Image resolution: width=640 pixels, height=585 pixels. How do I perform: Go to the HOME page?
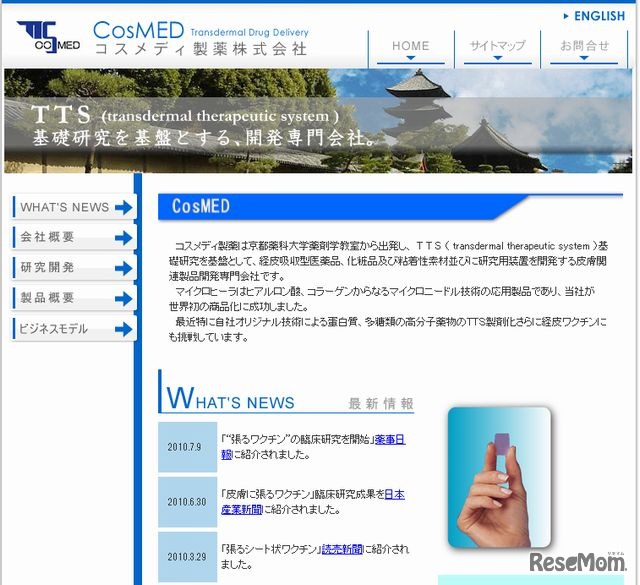tap(411, 46)
